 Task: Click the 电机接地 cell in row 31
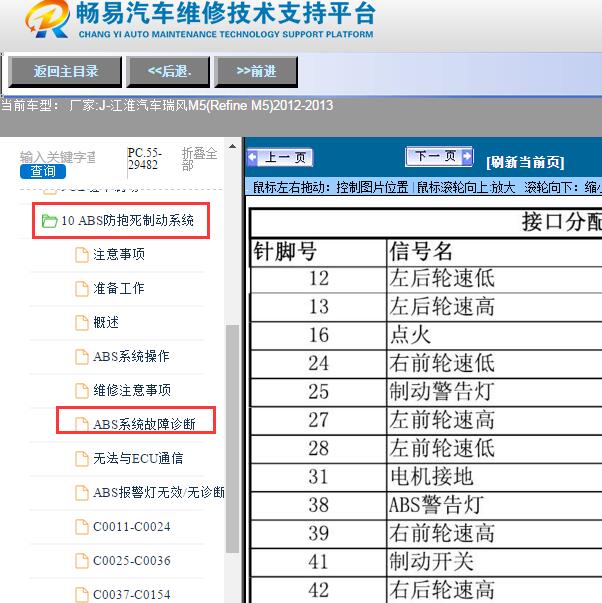pyautogui.click(x=431, y=476)
